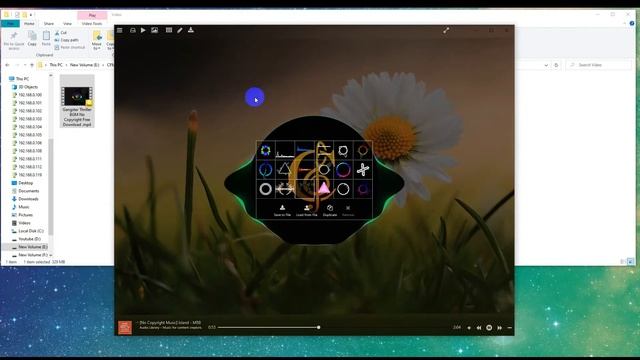This screenshot has height=360, width=640.
Task: Open the preset grid icon in the toolbar
Action: coord(169,30)
